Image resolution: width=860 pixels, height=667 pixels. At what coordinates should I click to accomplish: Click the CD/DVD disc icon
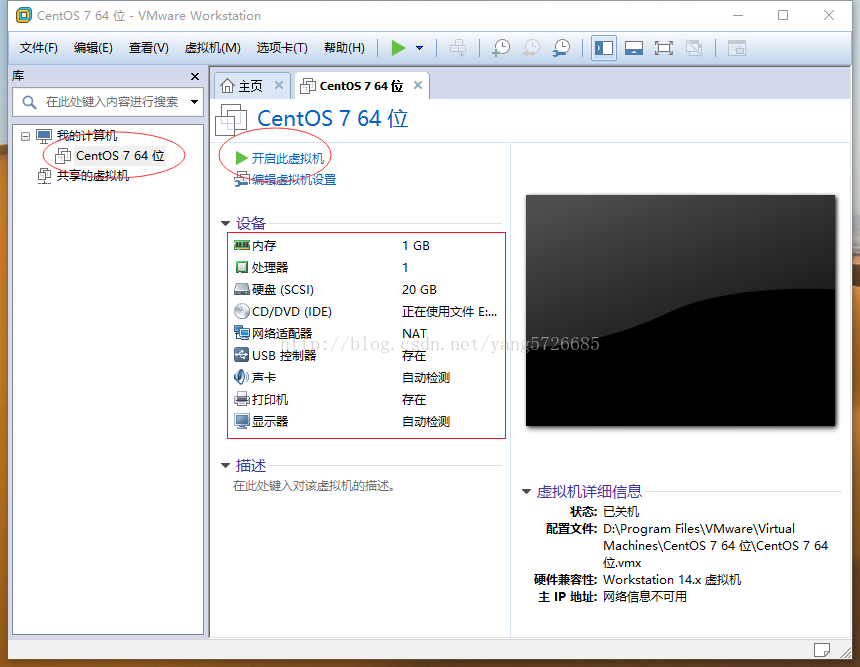pyautogui.click(x=242, y=311)
